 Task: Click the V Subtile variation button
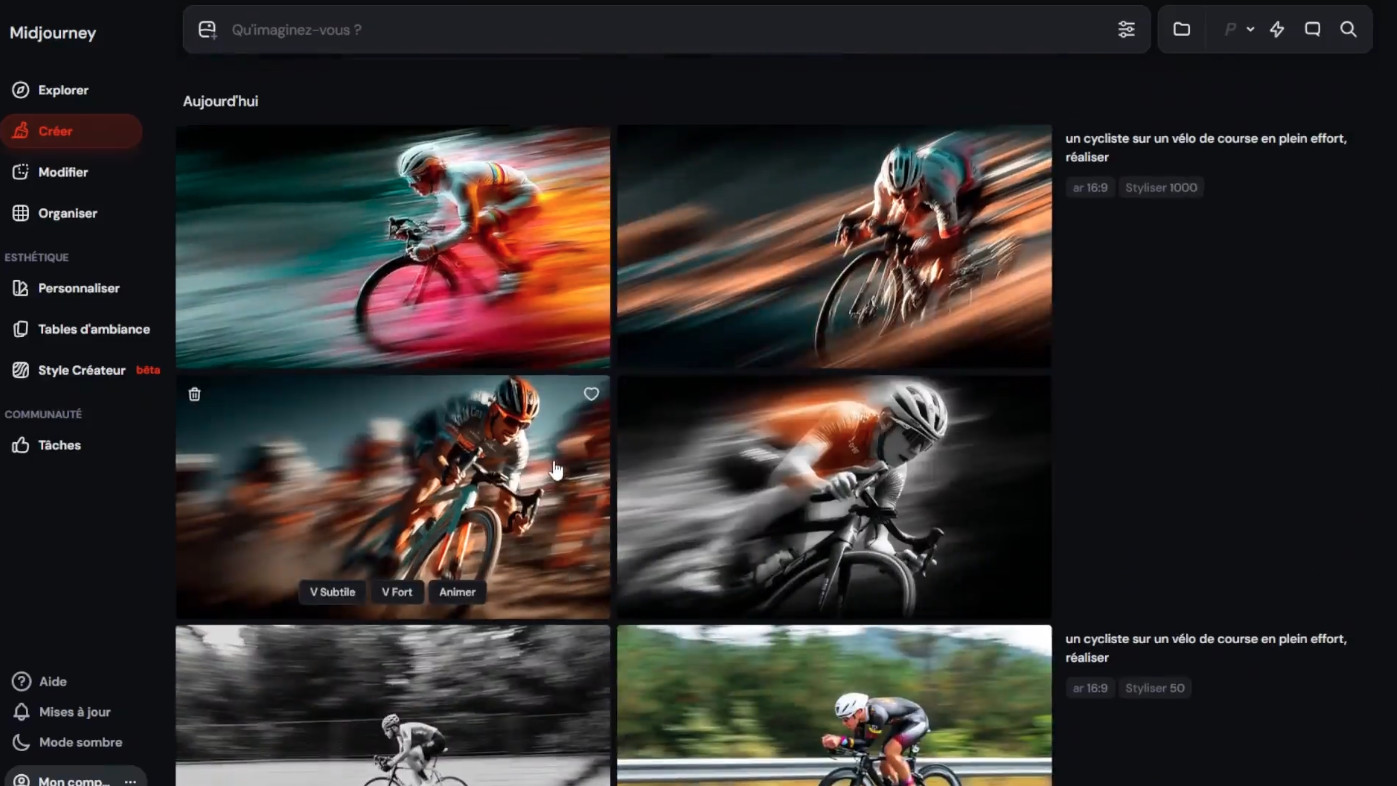coord(332,592)
